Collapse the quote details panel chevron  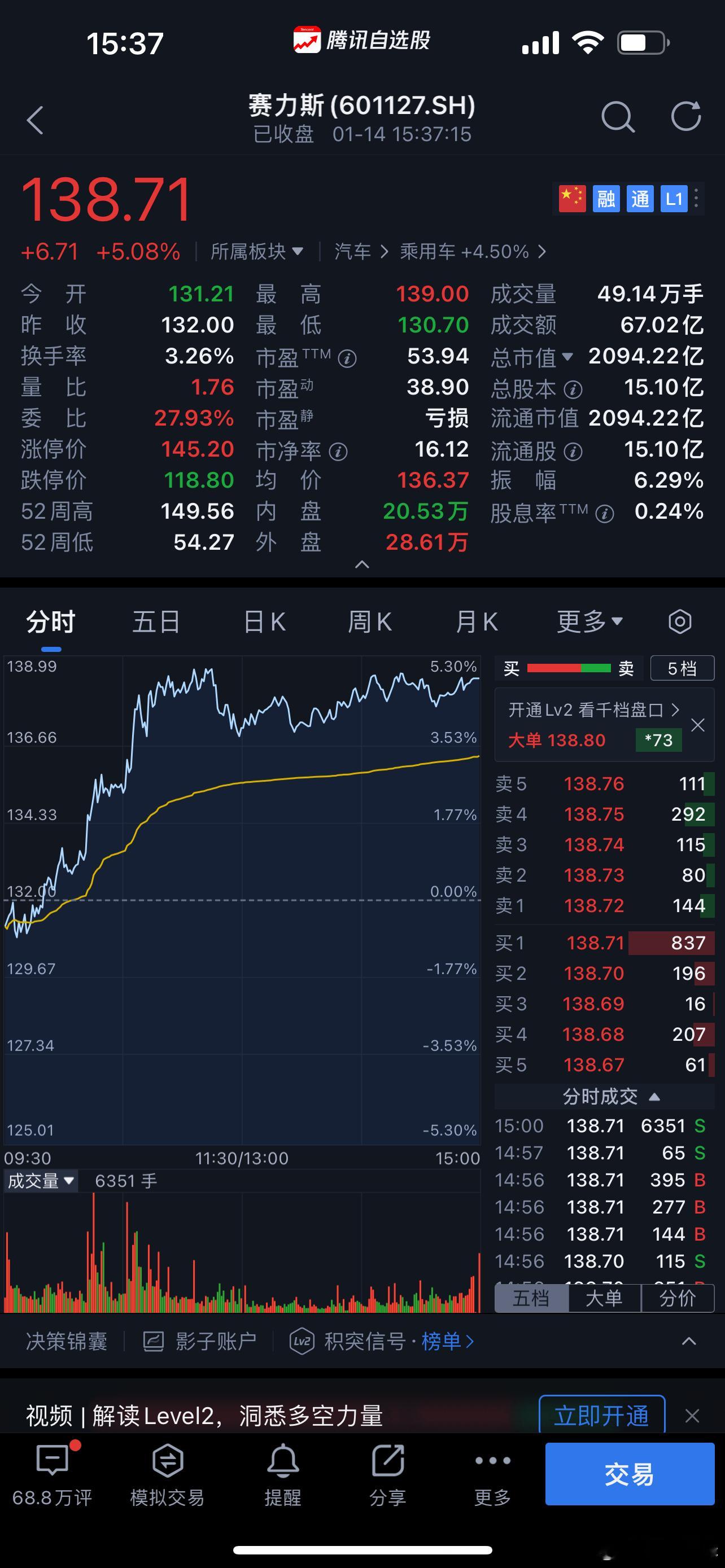pyautogui.click(x=362, y=564)
